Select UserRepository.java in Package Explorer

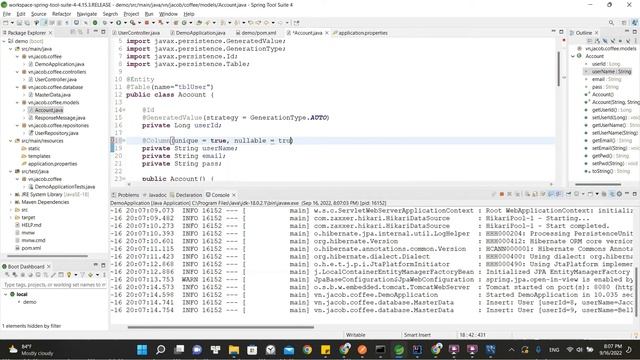coord(56,133)
